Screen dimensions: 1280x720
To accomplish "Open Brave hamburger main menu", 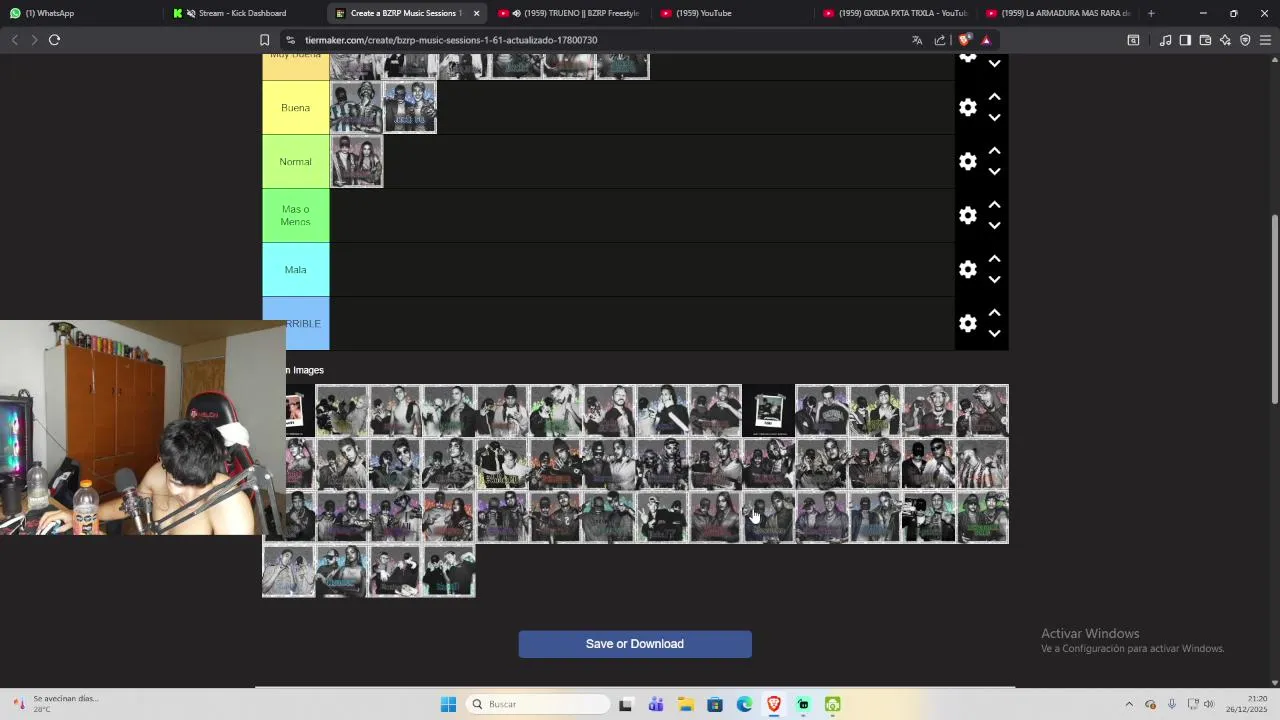I will 1265,40.
